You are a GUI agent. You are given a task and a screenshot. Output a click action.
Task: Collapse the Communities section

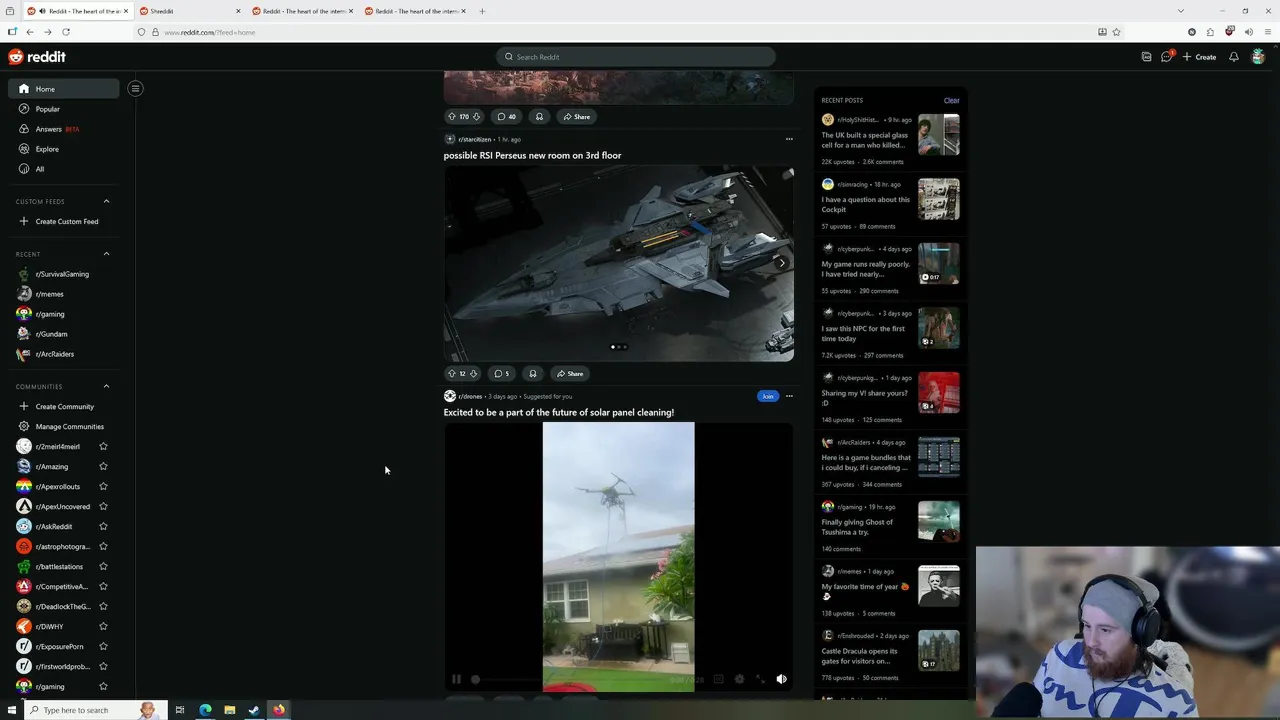tap(106, 386)
